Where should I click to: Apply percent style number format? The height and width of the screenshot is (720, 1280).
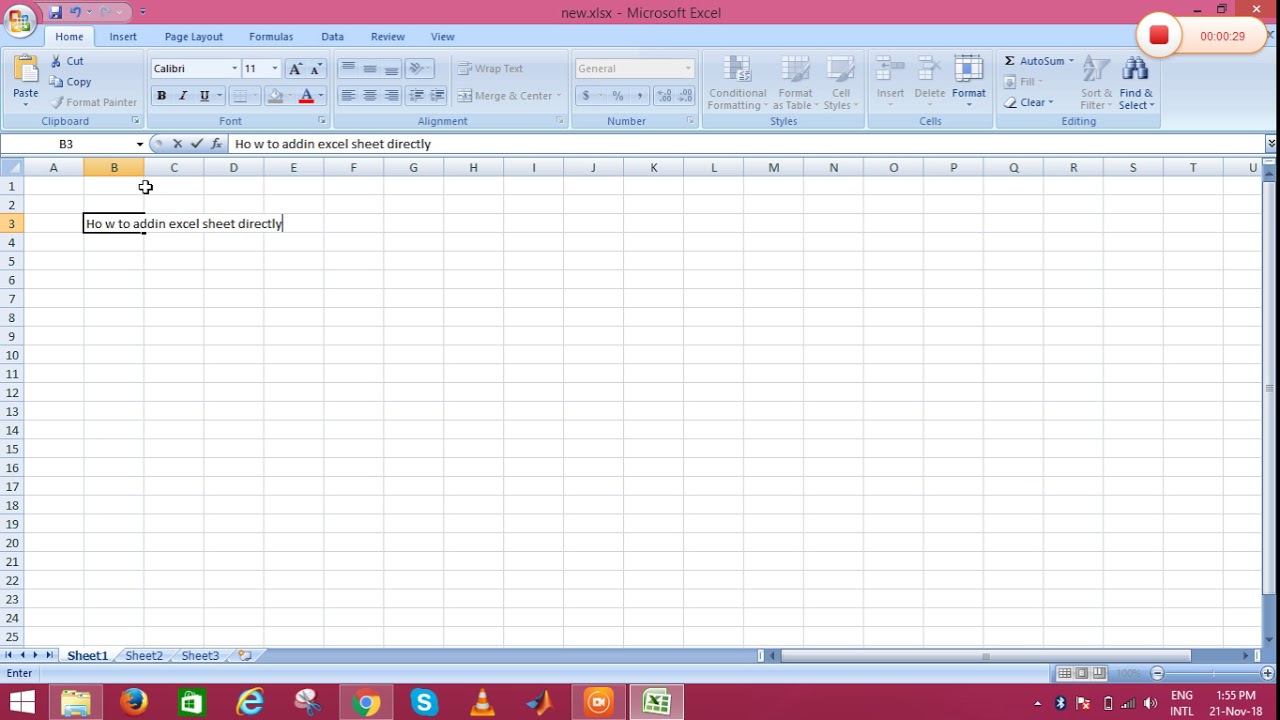(618, 95)
